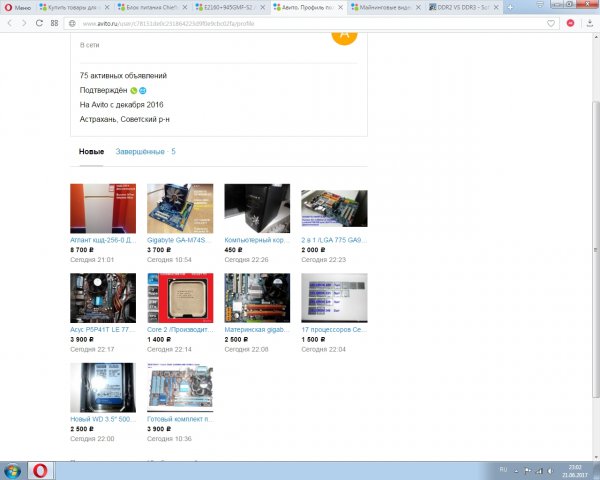600x480 pixels.
Task: Select the Новые listings tab
Action: [91, 152]
